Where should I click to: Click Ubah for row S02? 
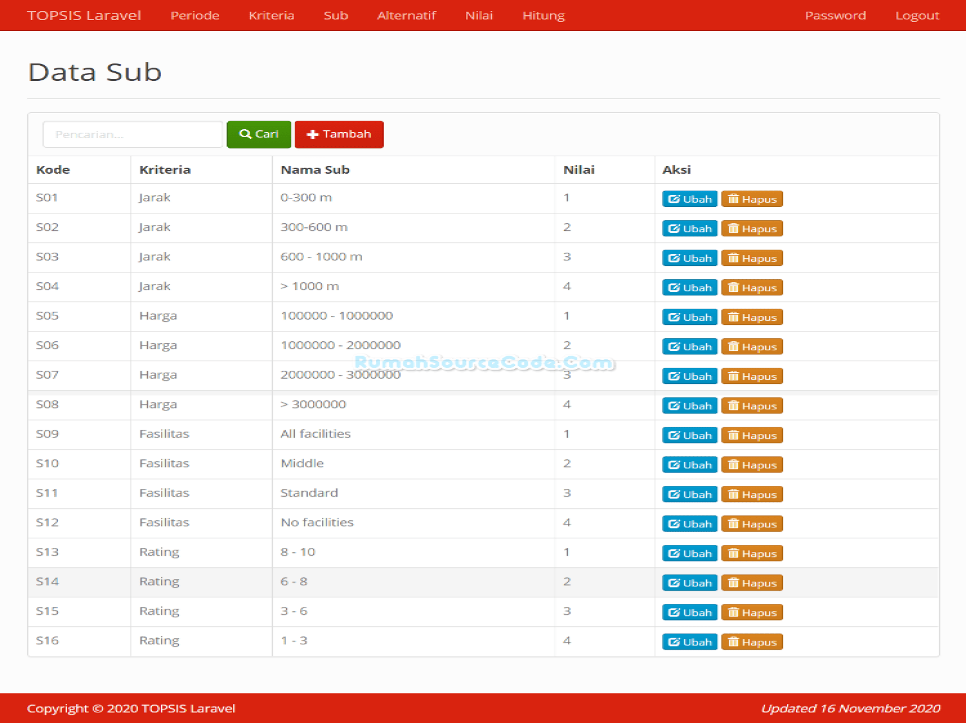coord(689,228)
